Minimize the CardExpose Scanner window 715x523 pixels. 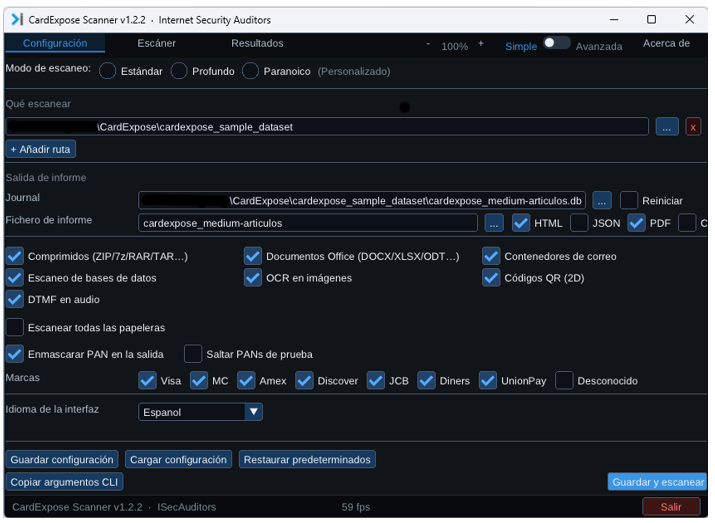pyautogui.click(x=614, y=19)
